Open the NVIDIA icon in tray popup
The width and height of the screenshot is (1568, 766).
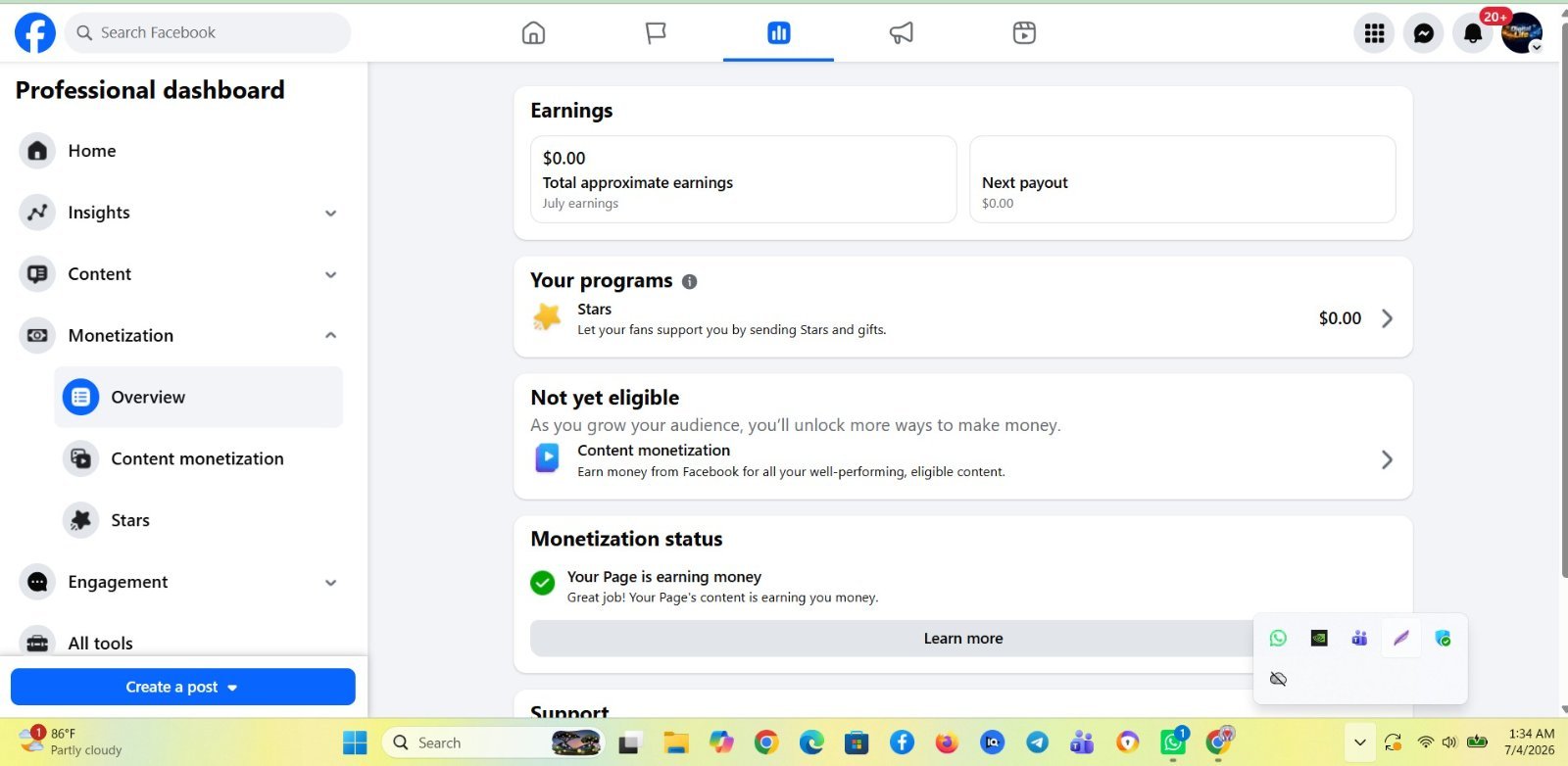coord(1319,639)
